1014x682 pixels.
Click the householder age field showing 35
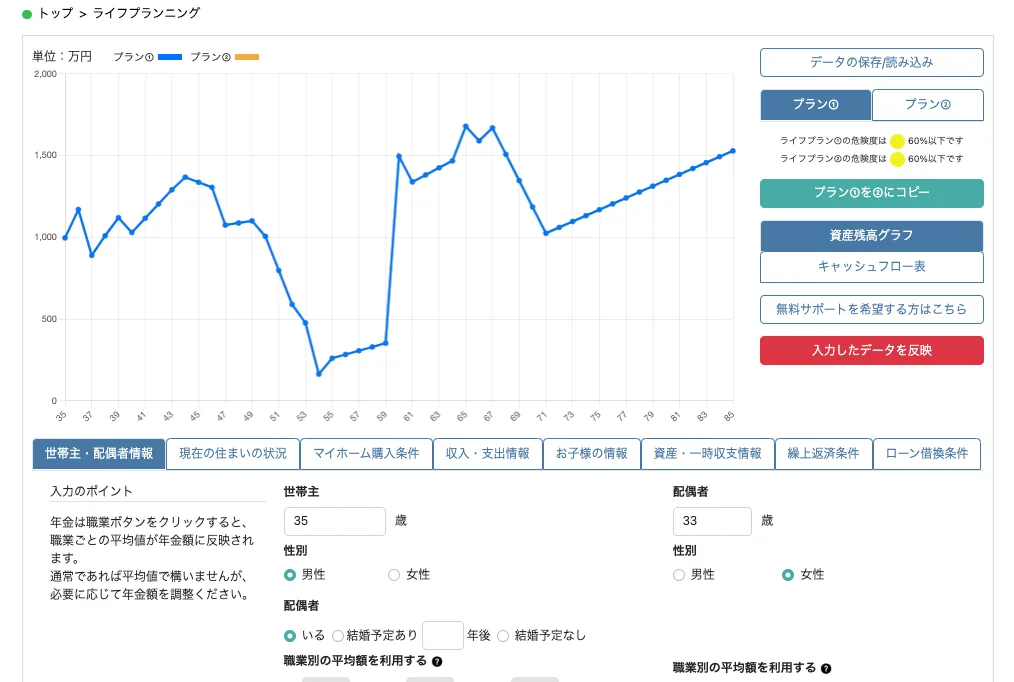coord(334,521)
